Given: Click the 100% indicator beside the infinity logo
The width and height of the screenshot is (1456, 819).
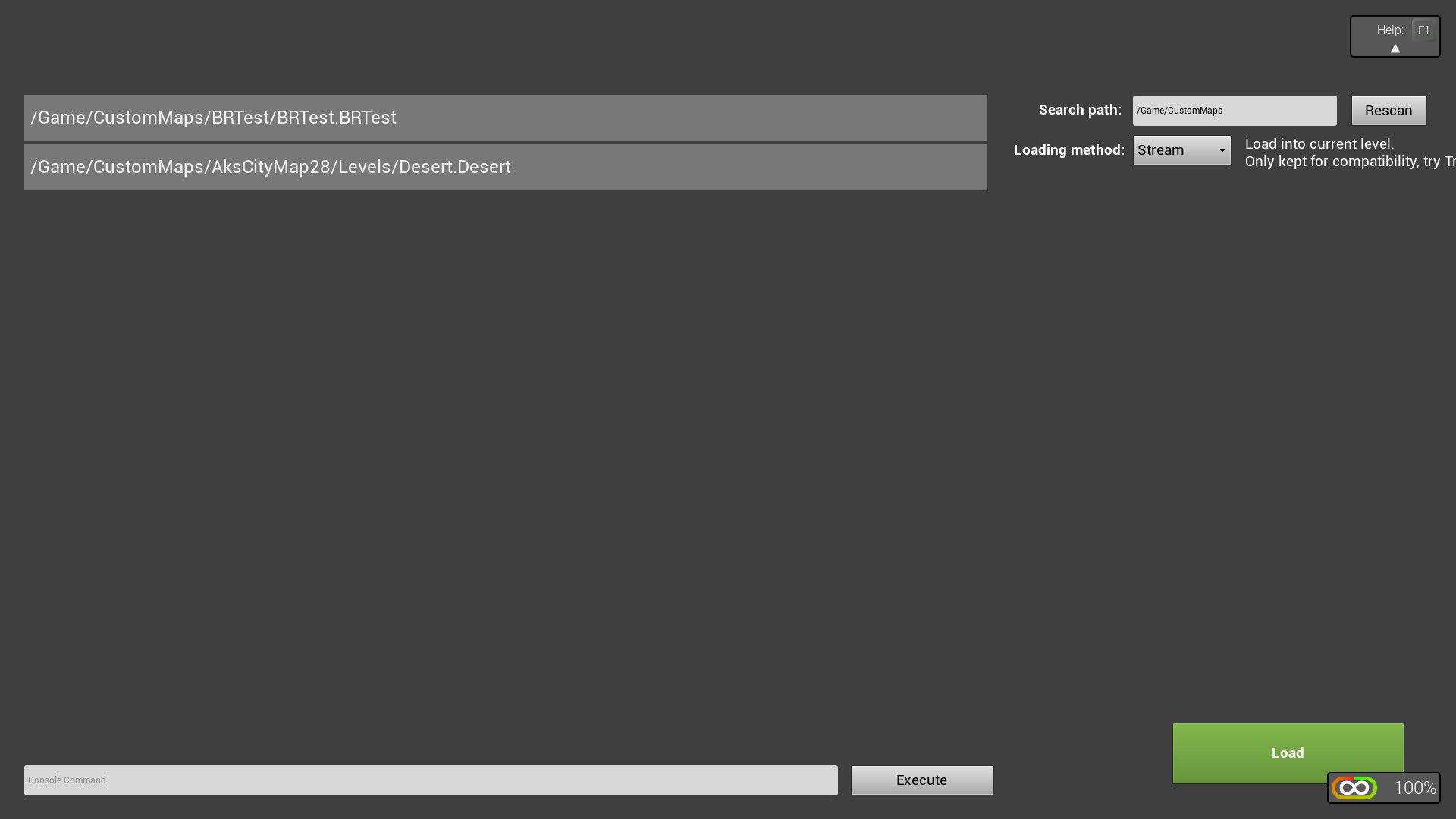Looking at the screenshot, I should [x=1414, y=788].
